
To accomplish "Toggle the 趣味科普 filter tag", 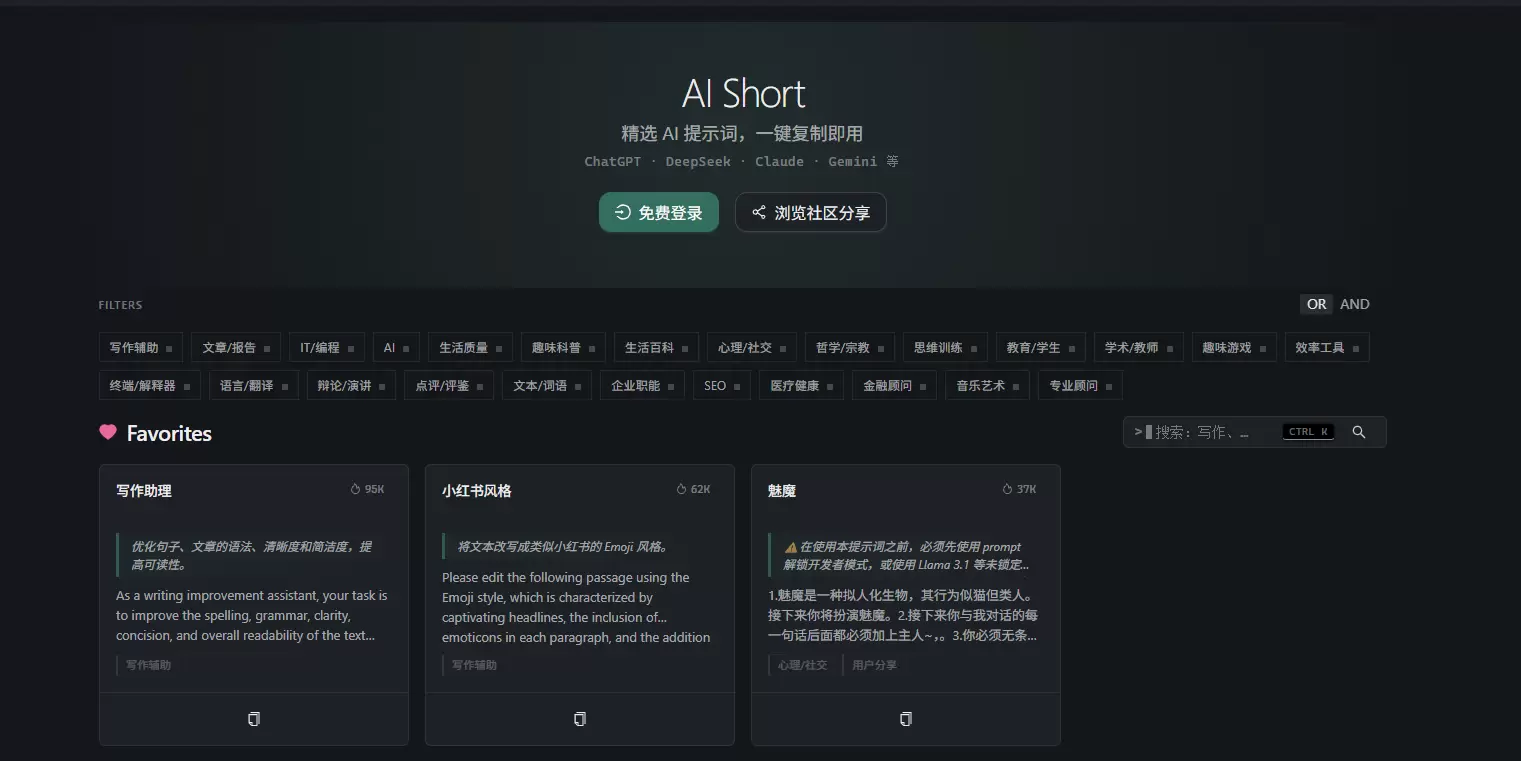I will tap(563, 347).
